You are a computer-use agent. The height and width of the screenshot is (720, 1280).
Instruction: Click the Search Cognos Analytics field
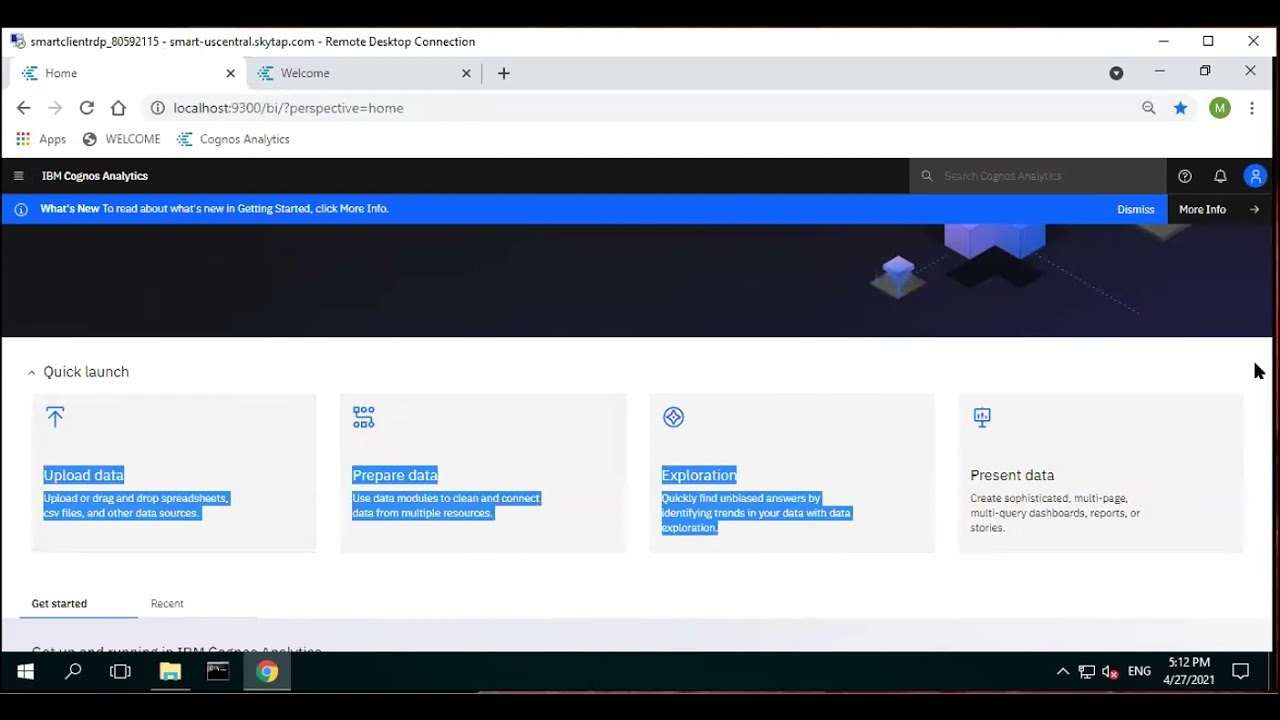1038,176
